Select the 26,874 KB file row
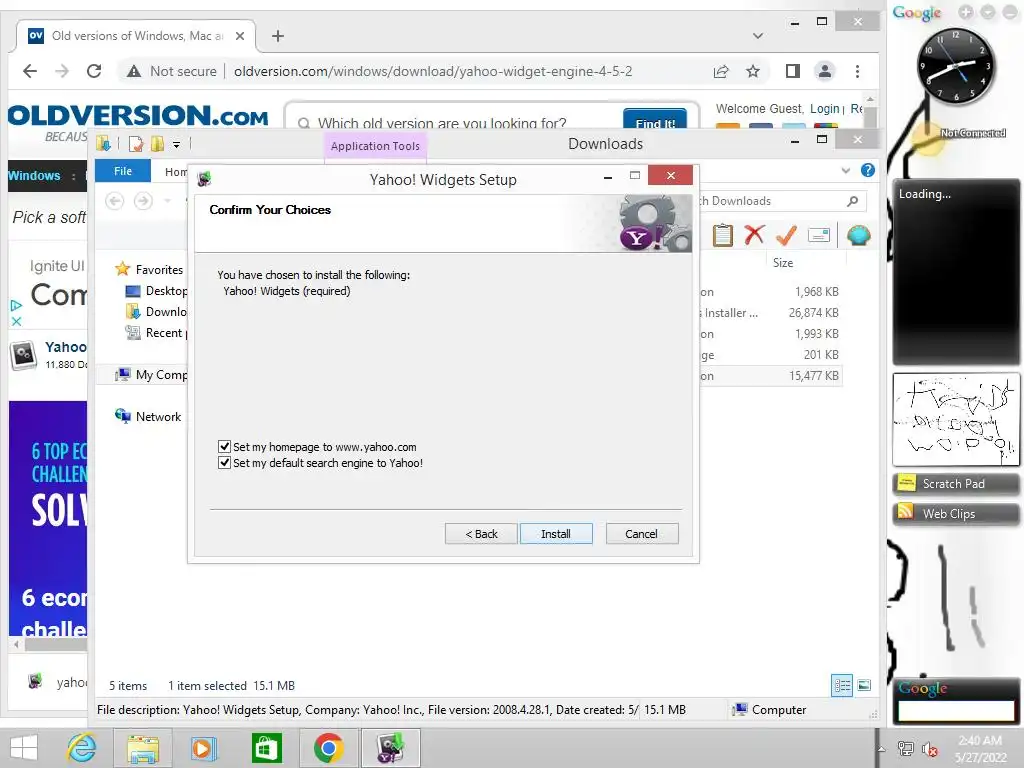Image resolution: width=1024 pixels, height=768 pixels. [x=771, y=313]
